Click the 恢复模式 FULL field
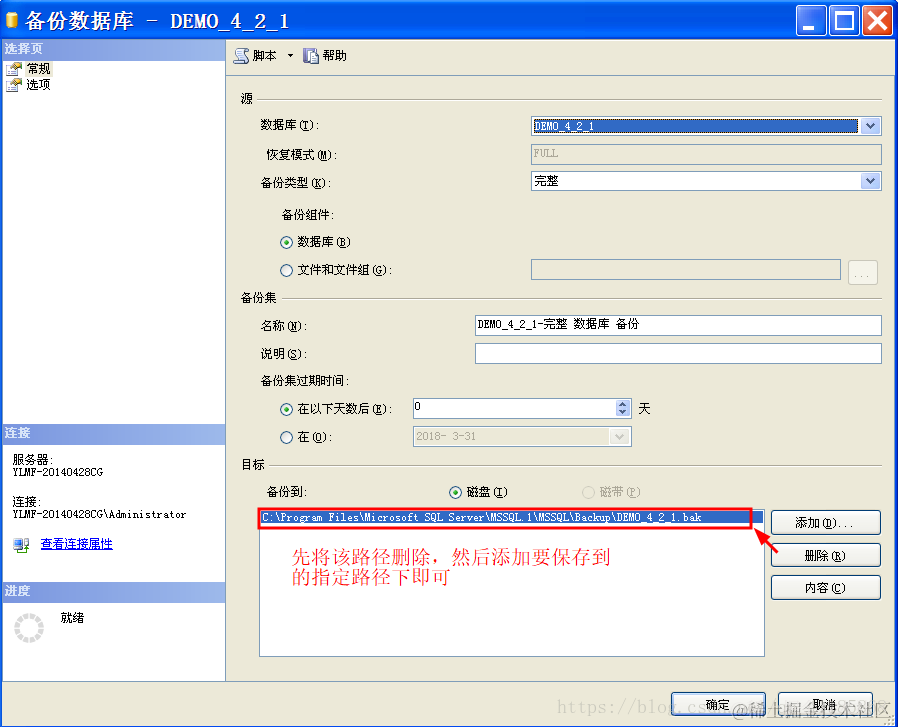The image size is (898, 727). point(706,154)
